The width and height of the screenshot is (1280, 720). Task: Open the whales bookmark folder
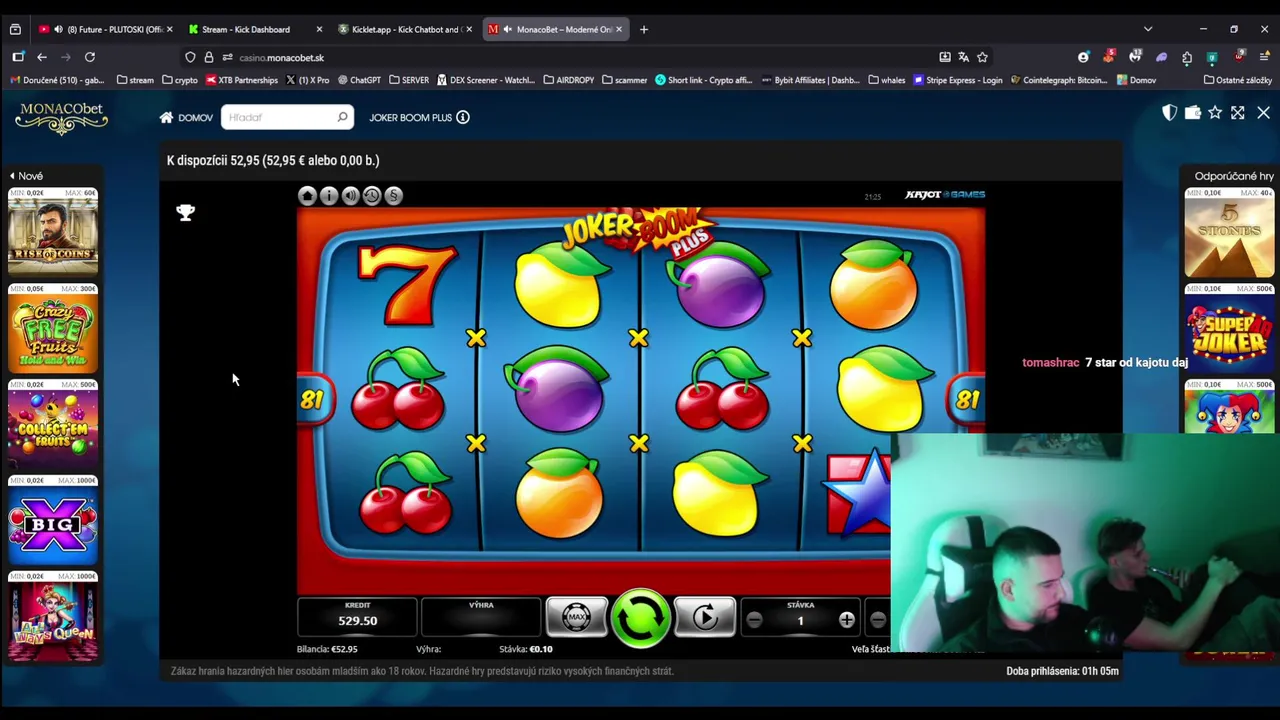click(887, 80)
